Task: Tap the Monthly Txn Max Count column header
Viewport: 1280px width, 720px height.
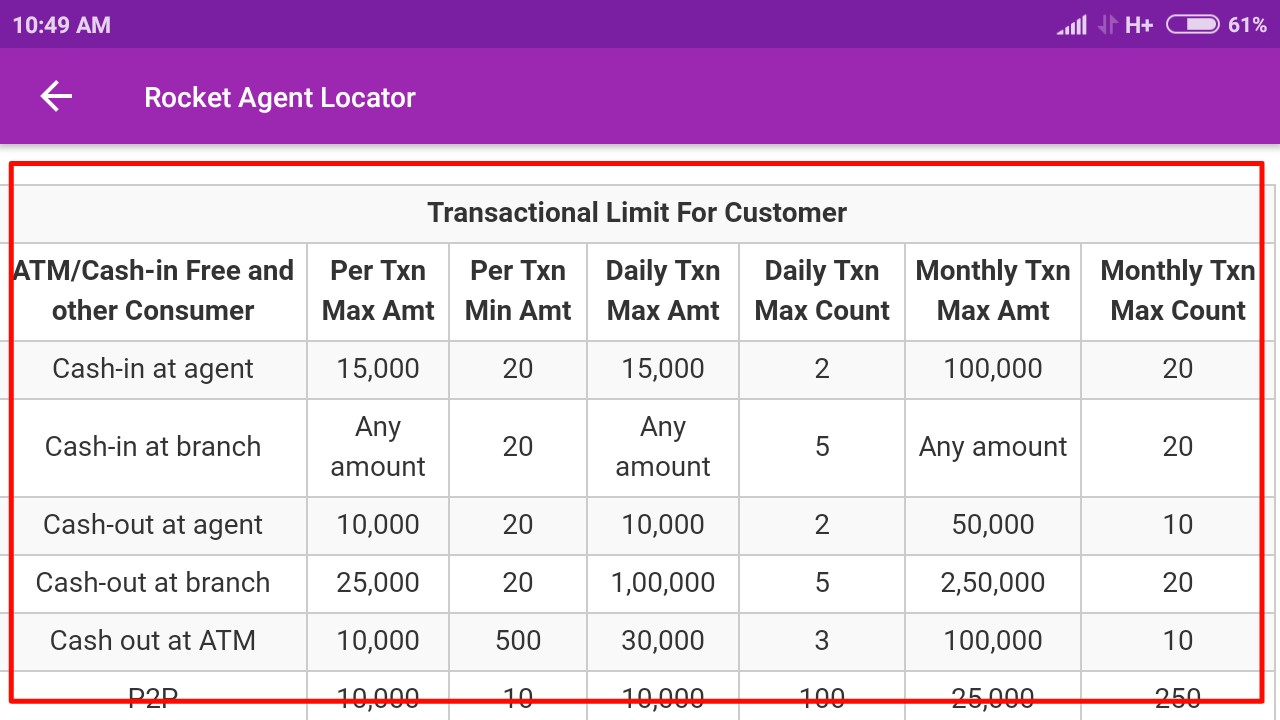Action: [x=1178, y=290]
